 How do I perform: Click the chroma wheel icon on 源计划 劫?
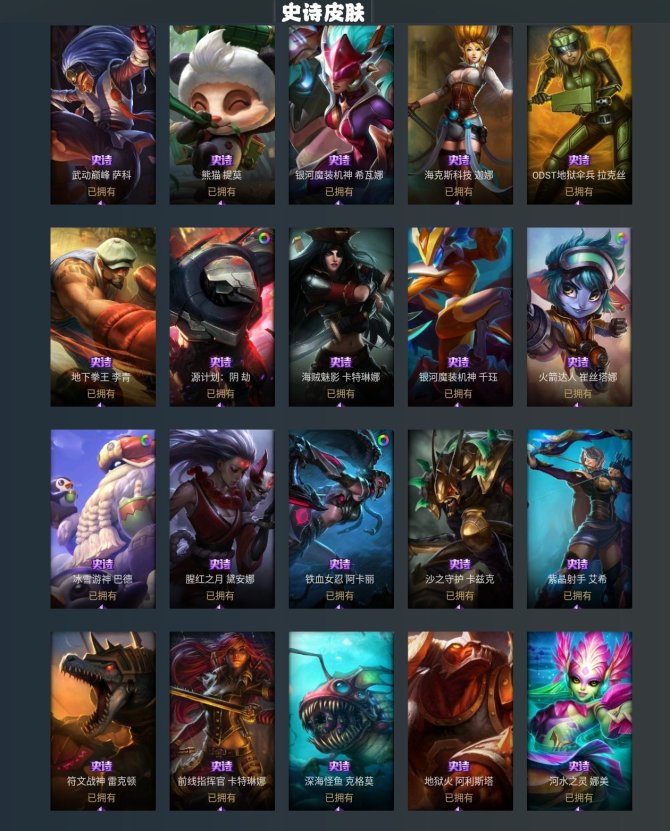pyautogui.click(x=263, y=238)
